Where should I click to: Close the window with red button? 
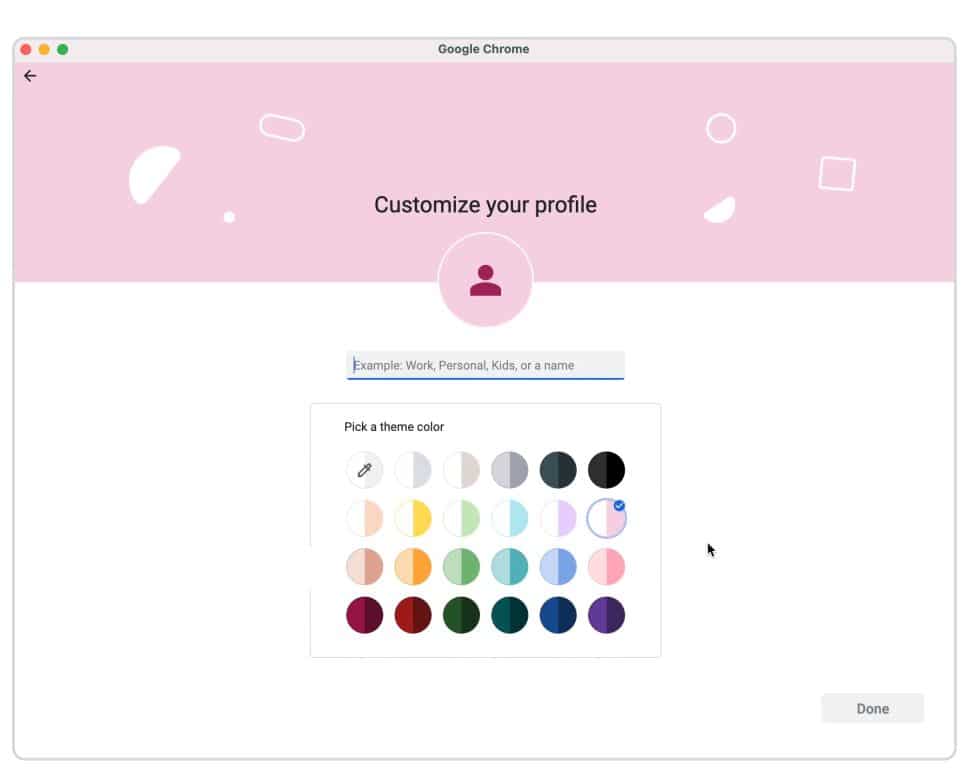[x=25, y=50]
